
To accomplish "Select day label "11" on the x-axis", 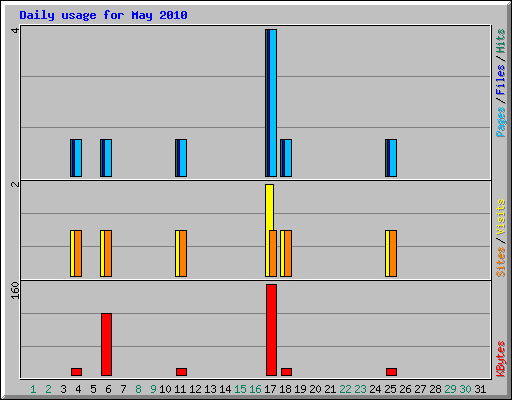I will pyautogui.click(x=180, y=389).
